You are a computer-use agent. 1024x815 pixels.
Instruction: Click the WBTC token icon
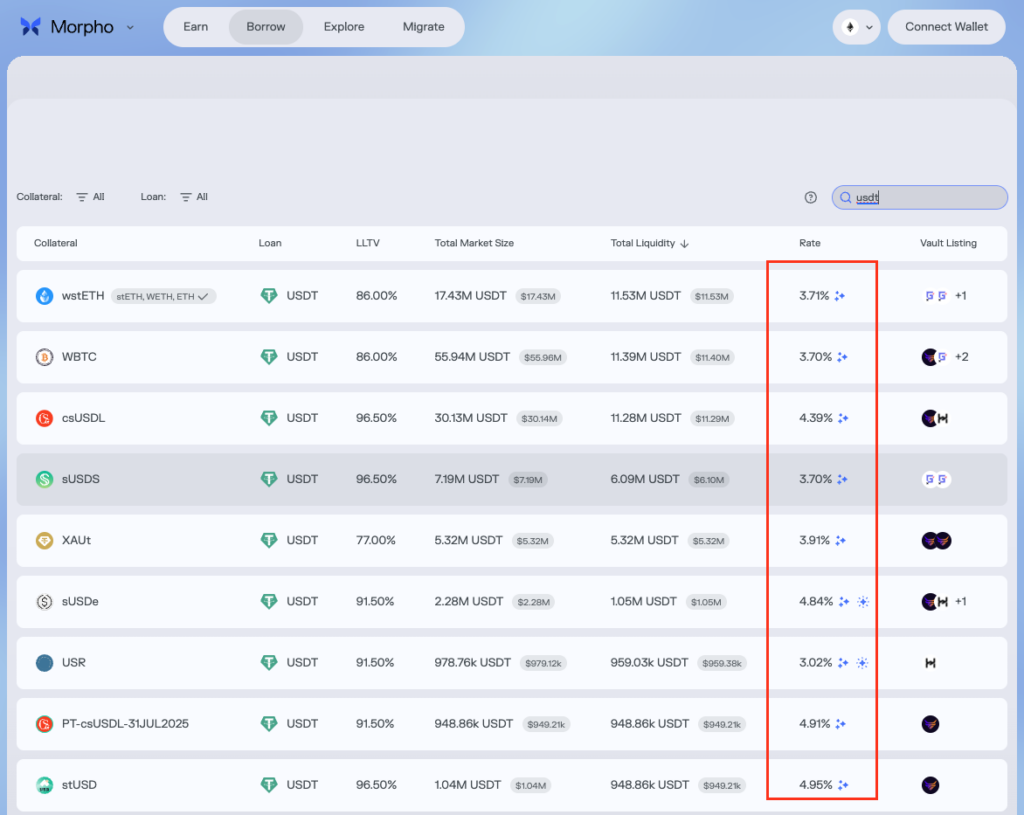(x=44, y=357)
